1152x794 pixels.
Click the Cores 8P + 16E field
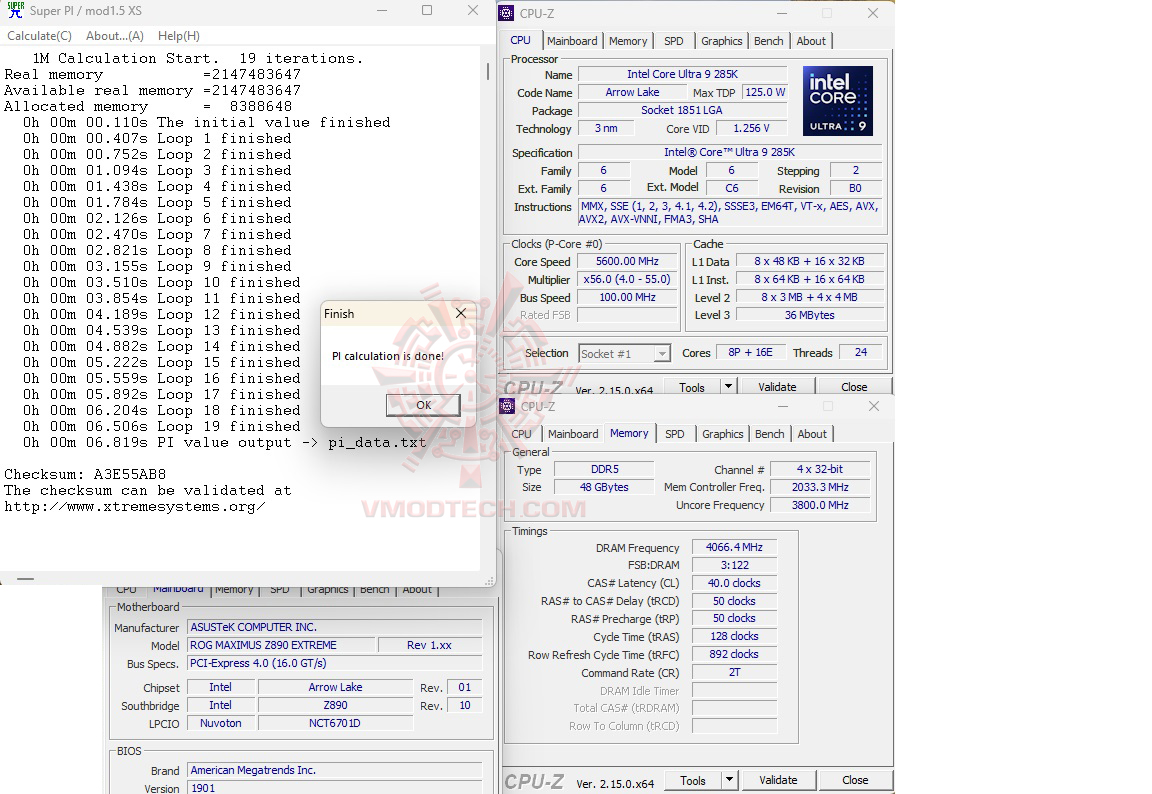750,353
